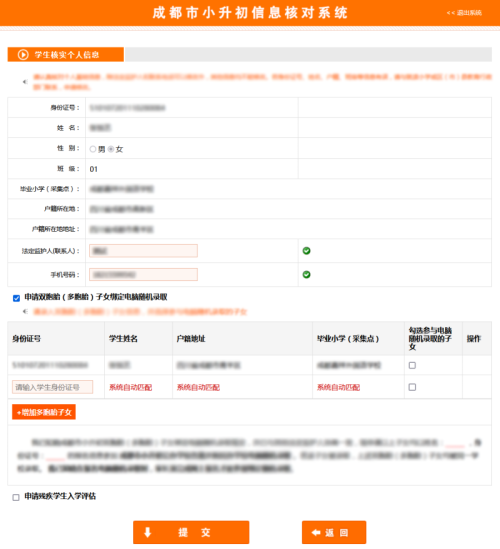500x549 pixels.
Task: Click 系统自动匹配 text under 户籍地址 column
Action: click(198, 387)
